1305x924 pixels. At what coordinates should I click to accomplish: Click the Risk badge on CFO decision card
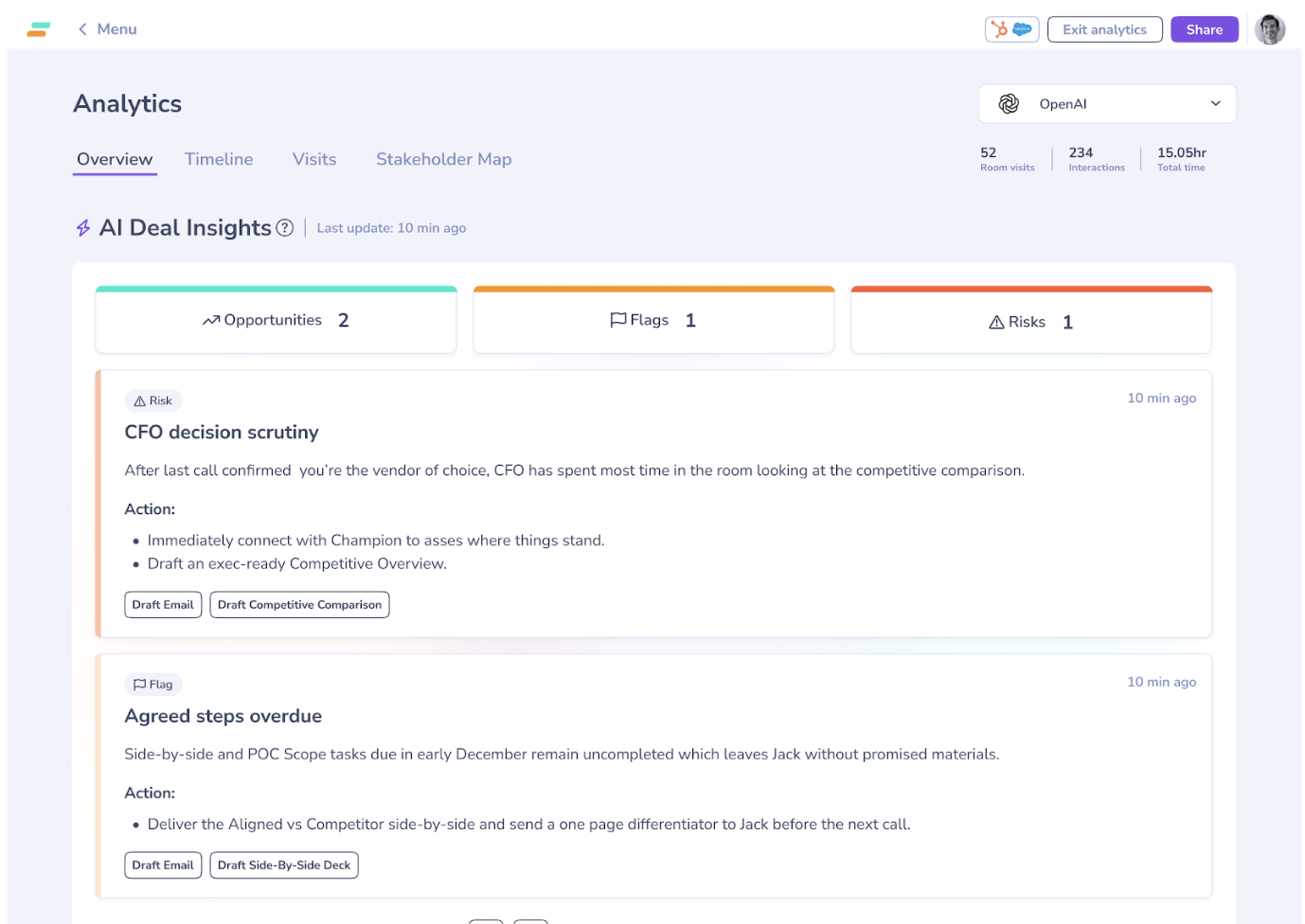click(x=152, y=400)
